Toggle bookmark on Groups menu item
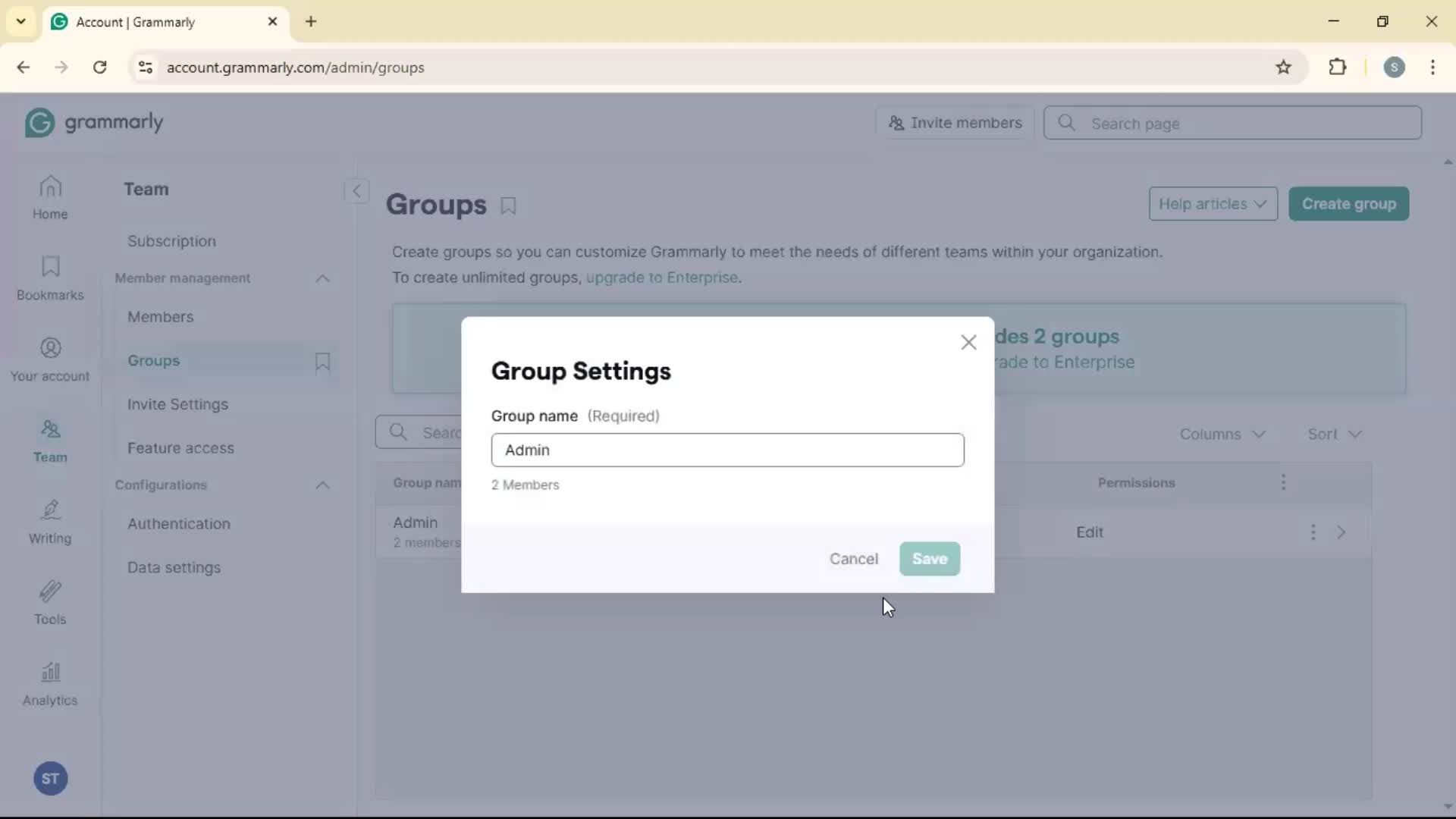 tap(322, 362)
